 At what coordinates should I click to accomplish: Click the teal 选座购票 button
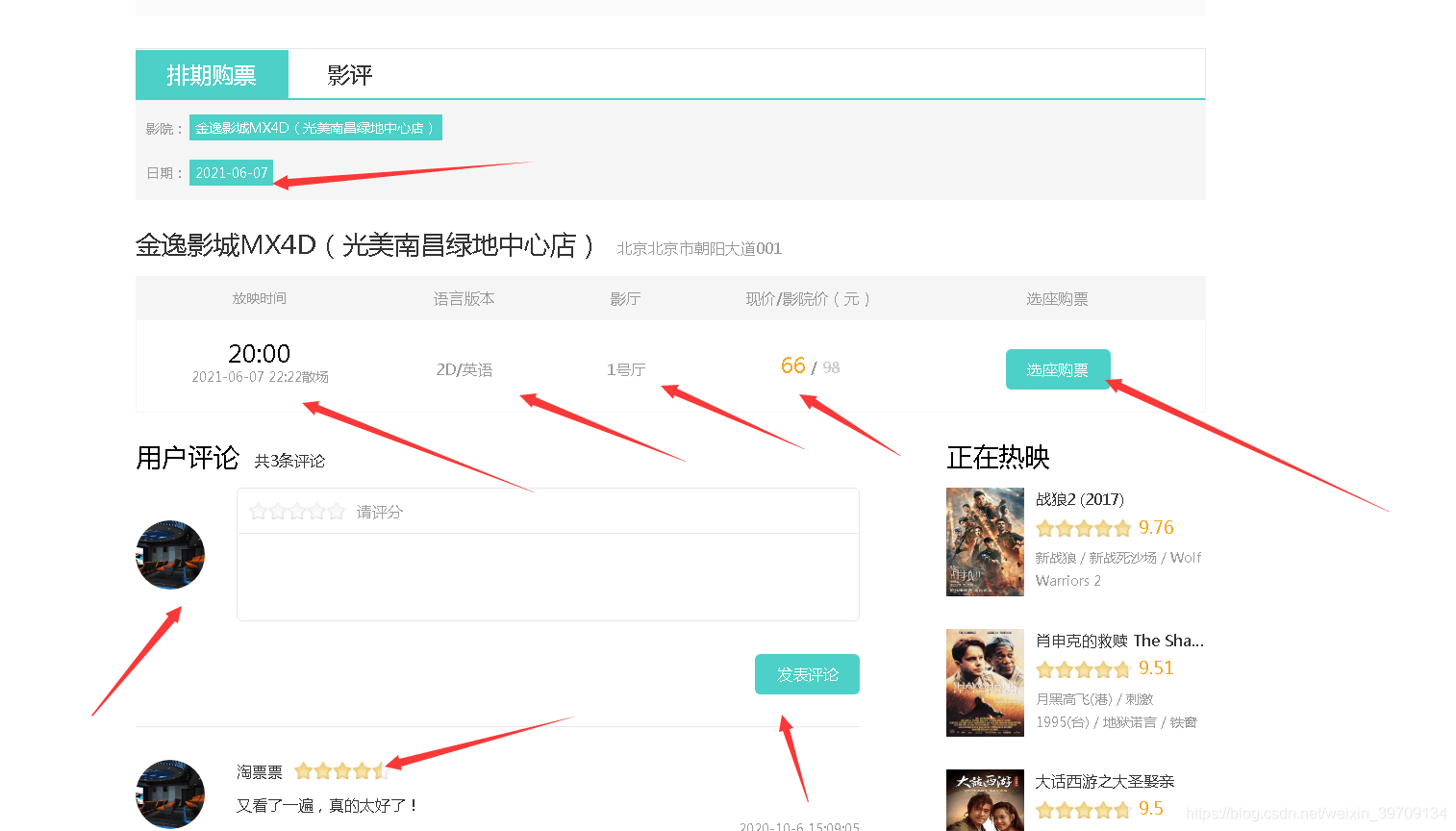tap(1058, 369)
